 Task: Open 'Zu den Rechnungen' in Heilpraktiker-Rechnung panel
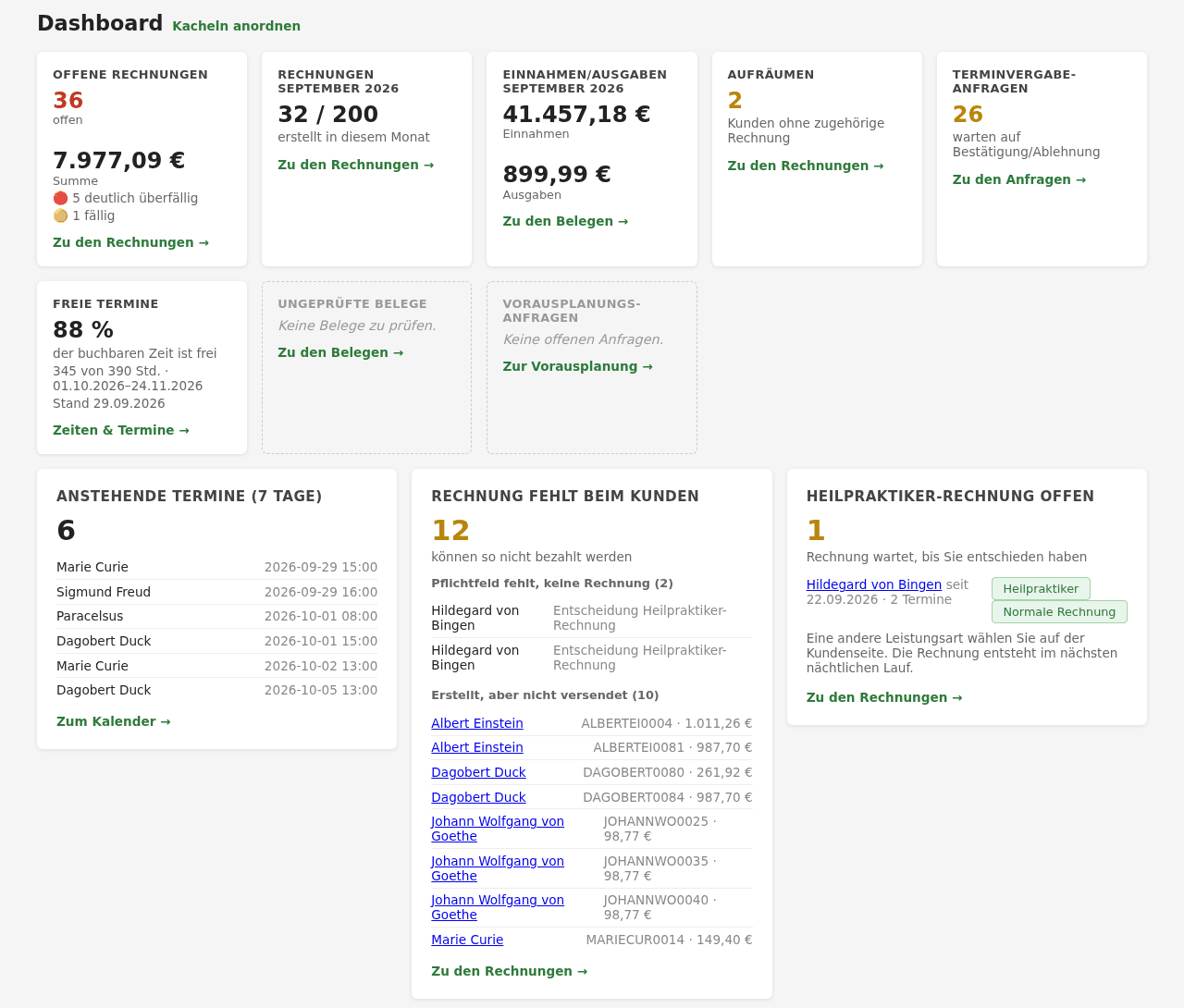[x=884, y=697]
